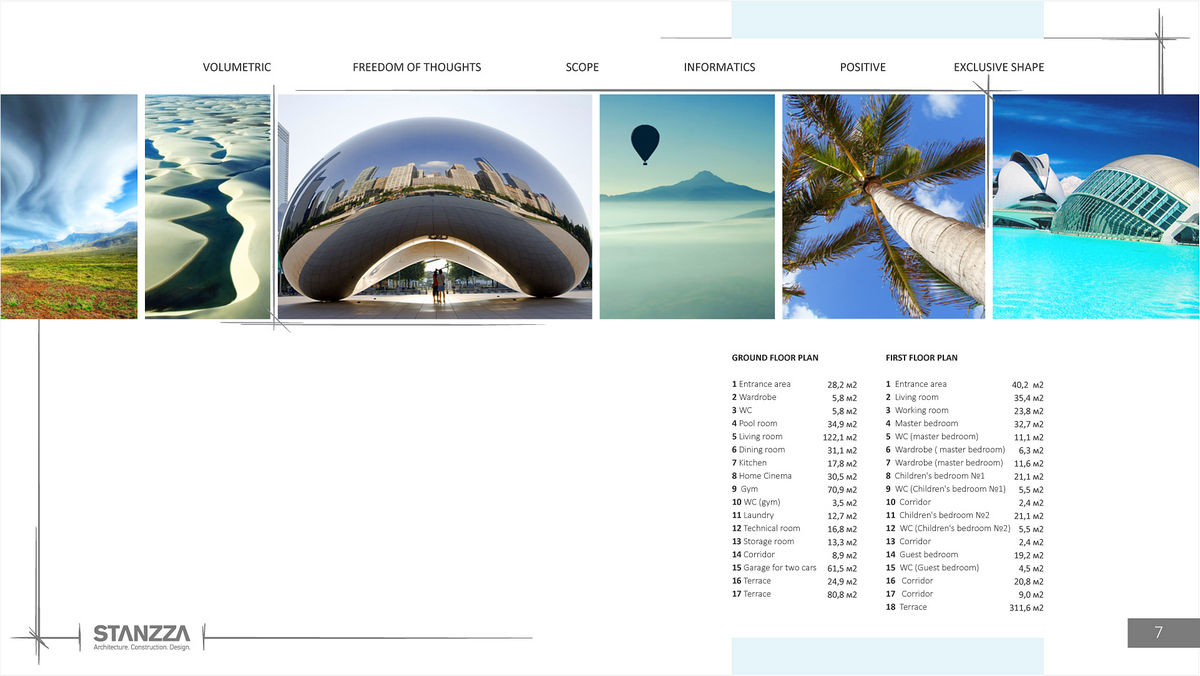Viewport: 1200px width, 676px height.
Task: Click the EXCLUSIVE SHAPE heading
Action: tap(999, 67)
